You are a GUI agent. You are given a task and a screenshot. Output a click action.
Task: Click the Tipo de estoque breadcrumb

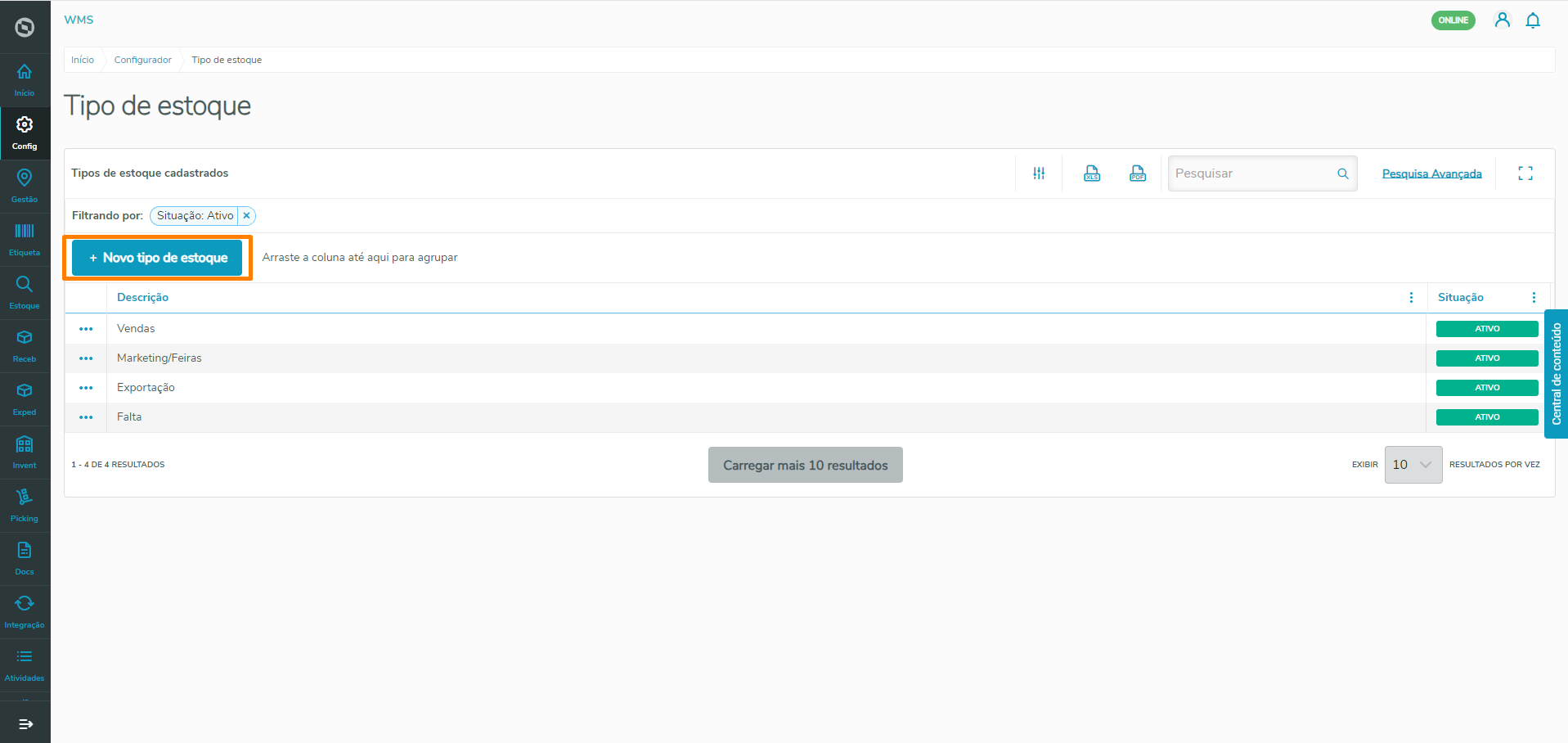point(227,60)
